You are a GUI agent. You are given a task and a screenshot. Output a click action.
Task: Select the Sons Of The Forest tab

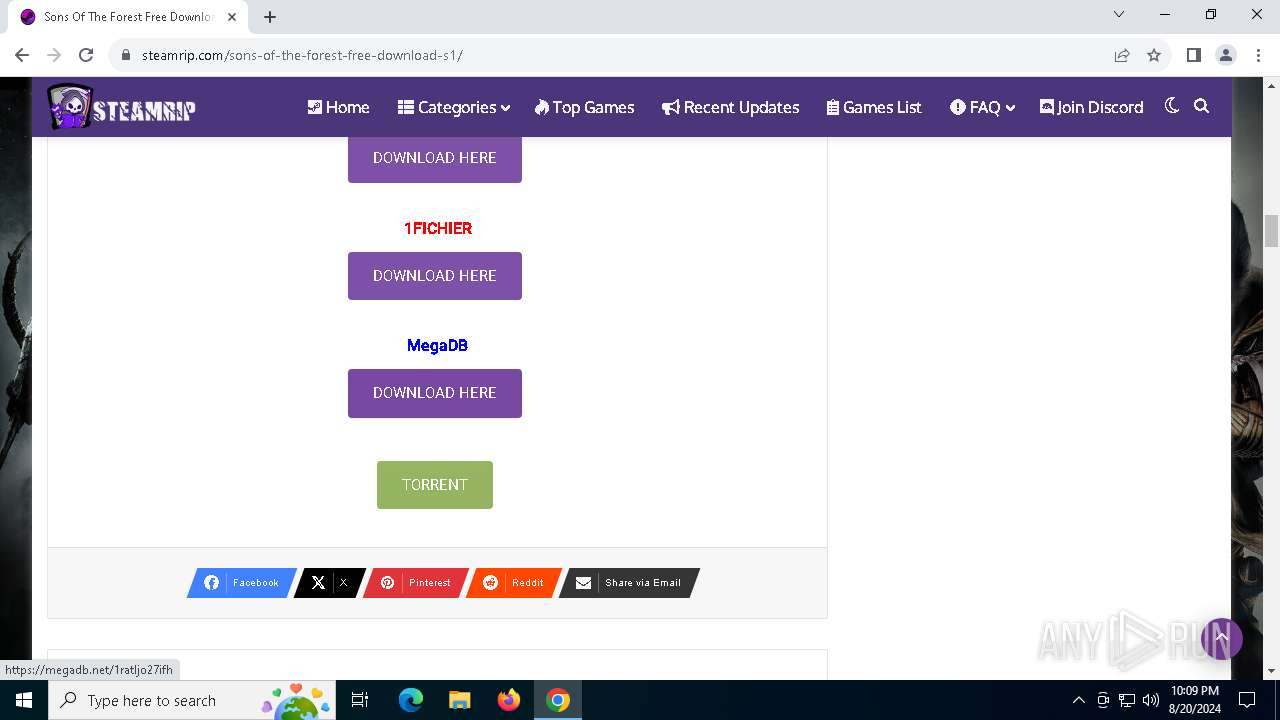pyautogui.click(x=128, y=17)
